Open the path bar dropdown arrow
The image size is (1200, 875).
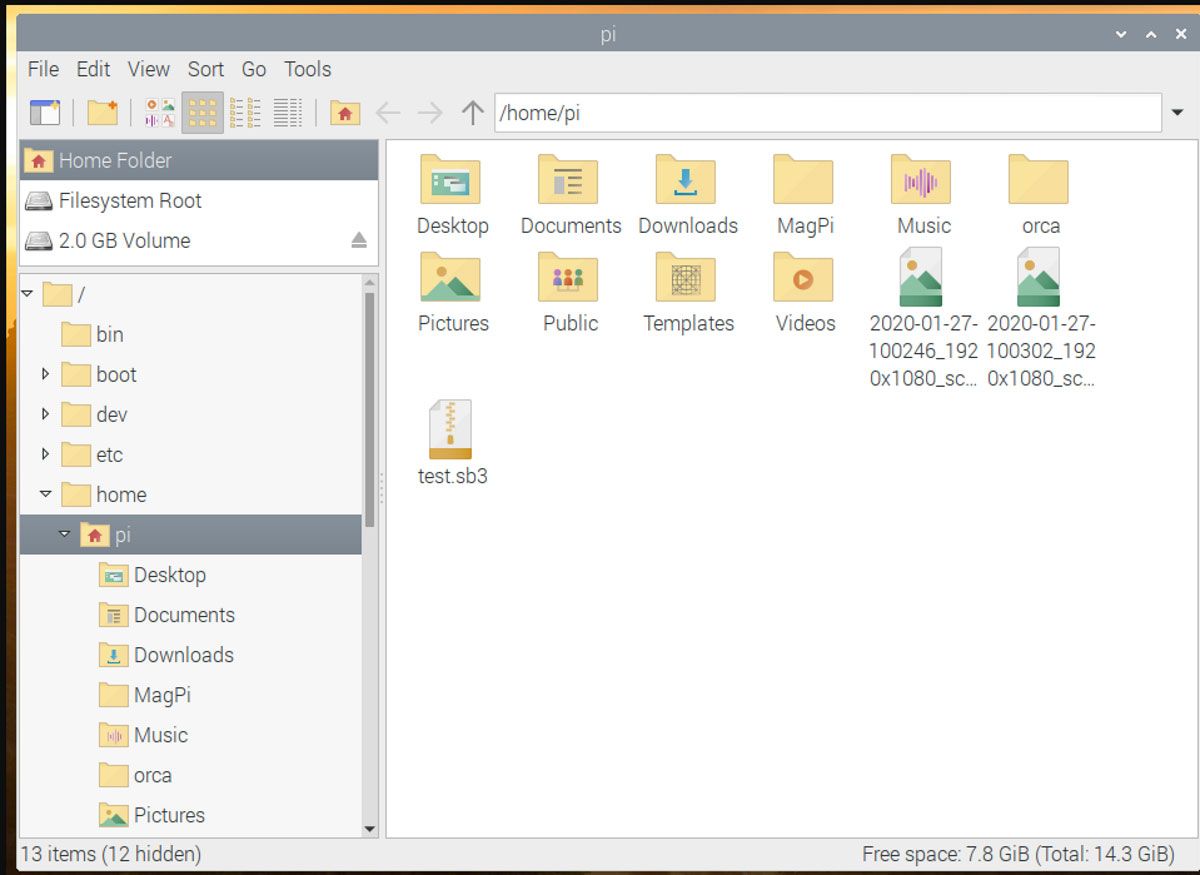(x=1178, y=112)
